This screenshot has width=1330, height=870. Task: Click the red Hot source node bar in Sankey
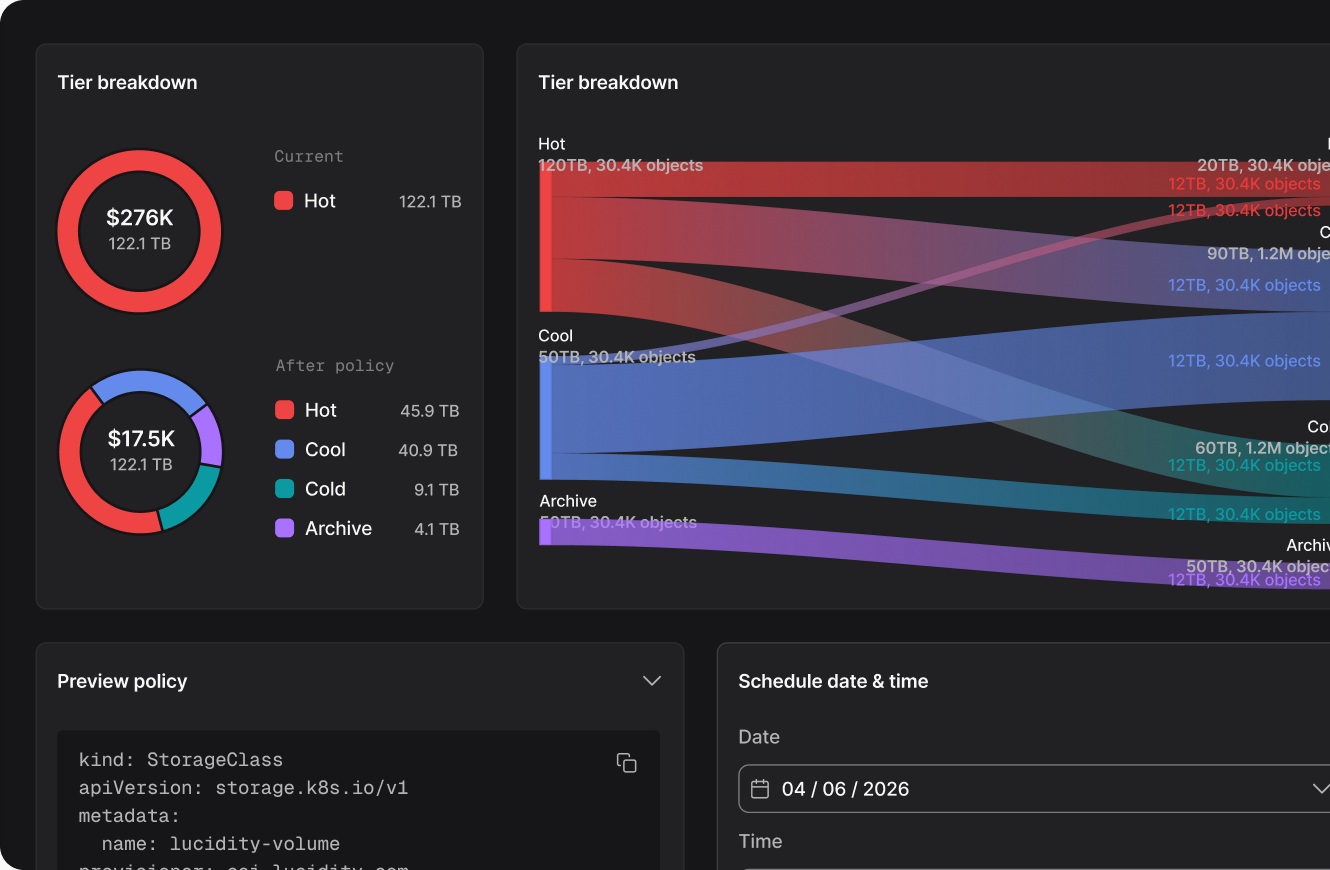545,236
